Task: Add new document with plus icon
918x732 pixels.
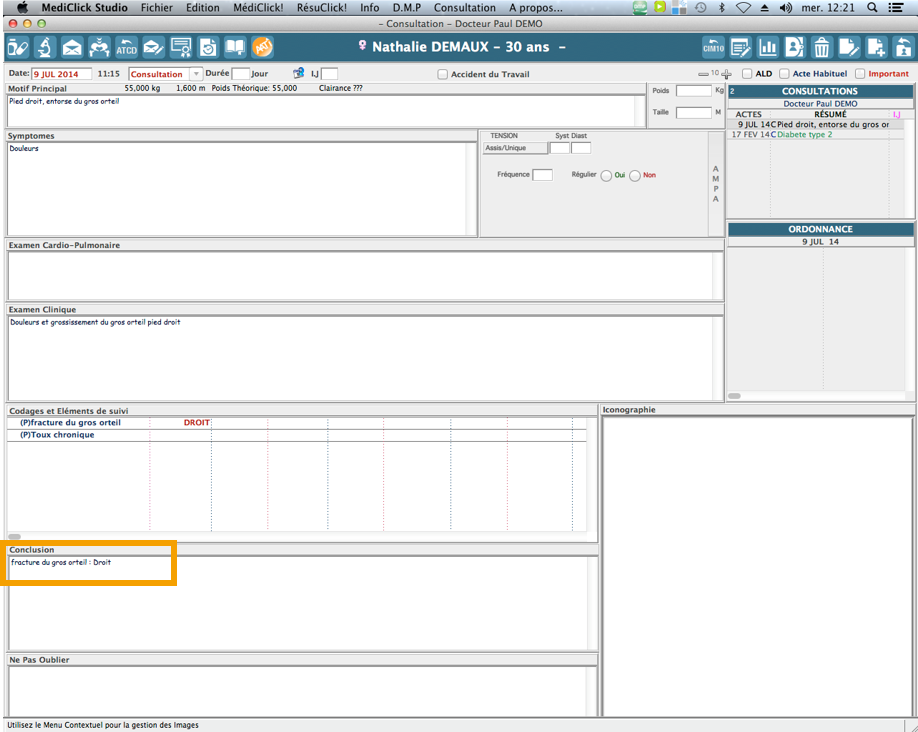Action: click(x=876, y=47)
